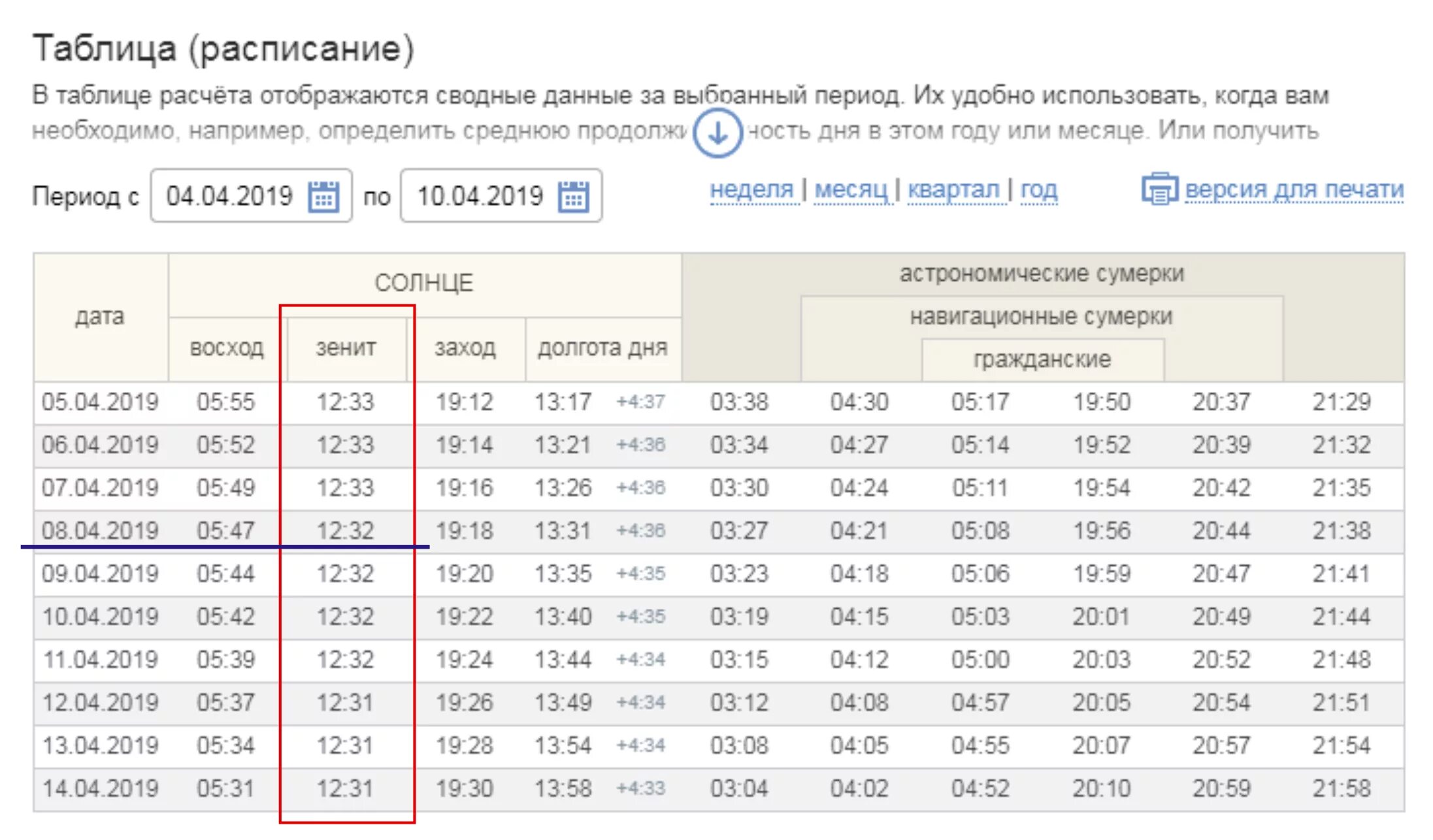Click astronomical twilight end 21:44
The image size is (1433, 840).
tap(1342, 617)
